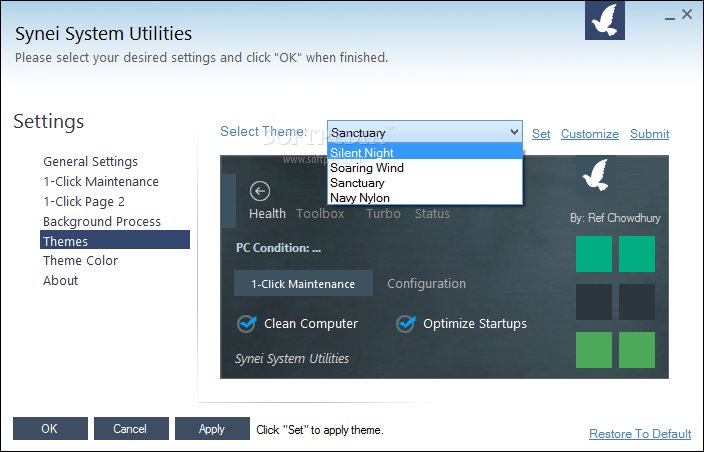Click 1-Click Maintenance button in preview

303,283
